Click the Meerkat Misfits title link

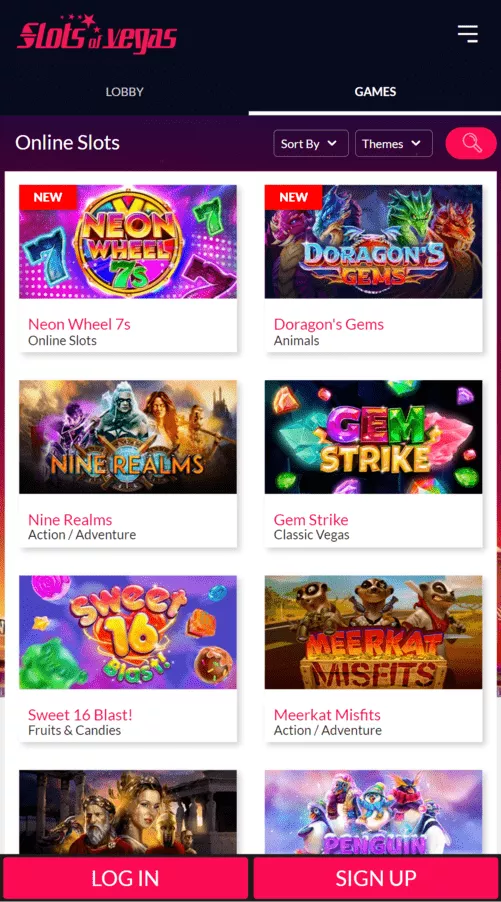pyautogui.click(x=327, y=715)
